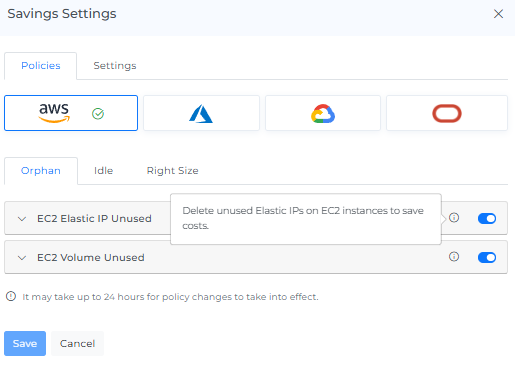Image resolution: width=515 pixels, height=376 pixels.
Task: Expand the EC2 Elastic IP Unused chevron
Action: click(x=22, y=219)
